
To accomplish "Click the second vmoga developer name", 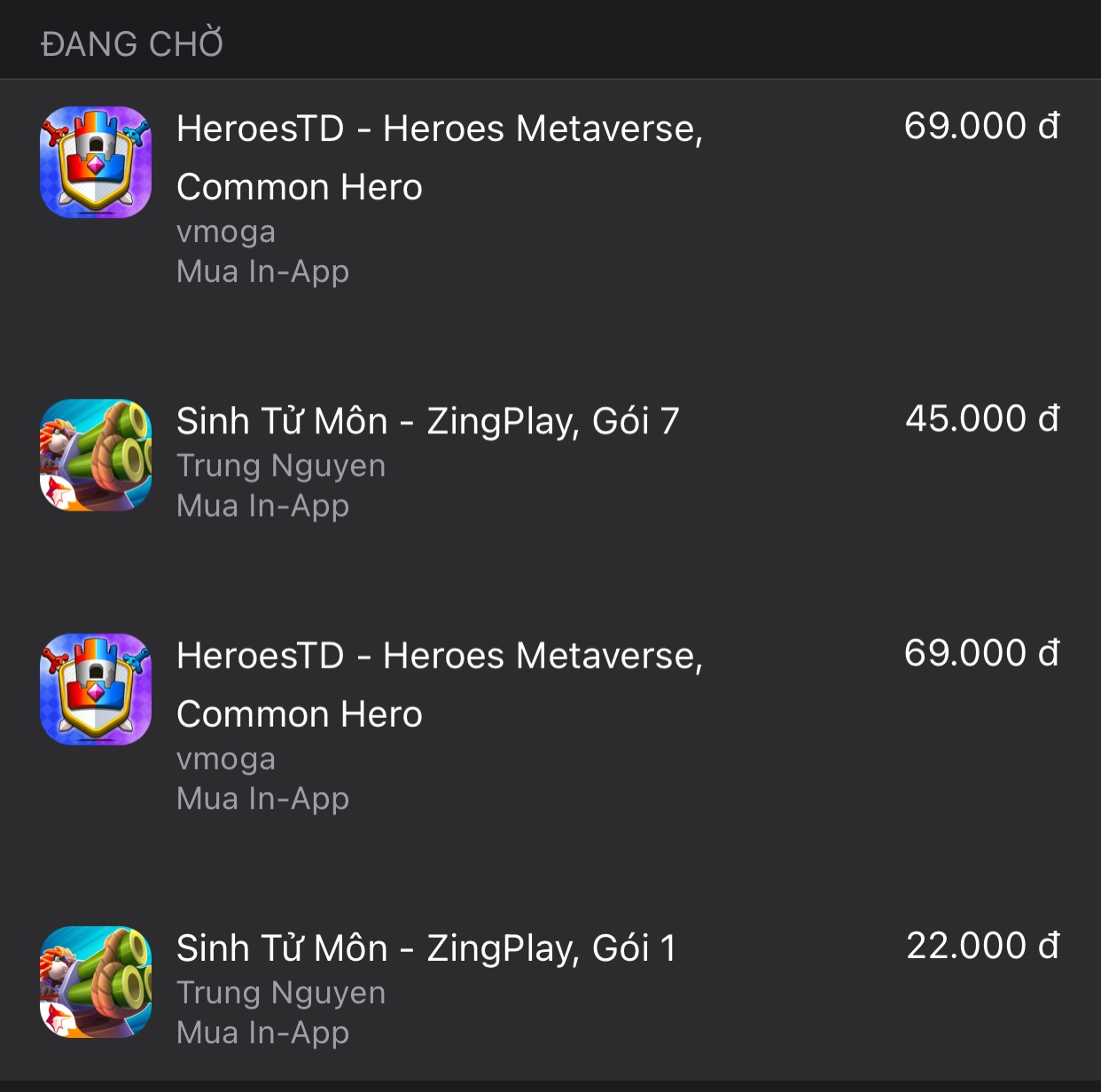I will pos(226,759).
